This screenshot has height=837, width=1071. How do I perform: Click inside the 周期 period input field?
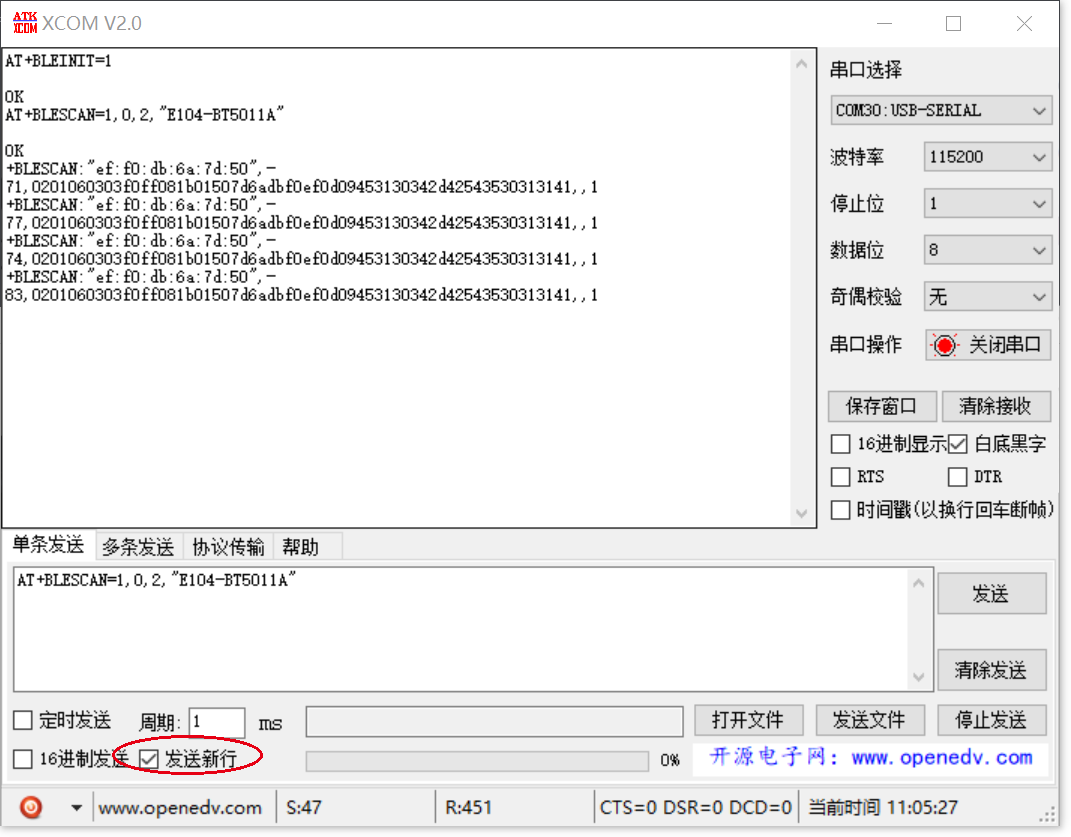pyautogui.click(x=216, y=722)
